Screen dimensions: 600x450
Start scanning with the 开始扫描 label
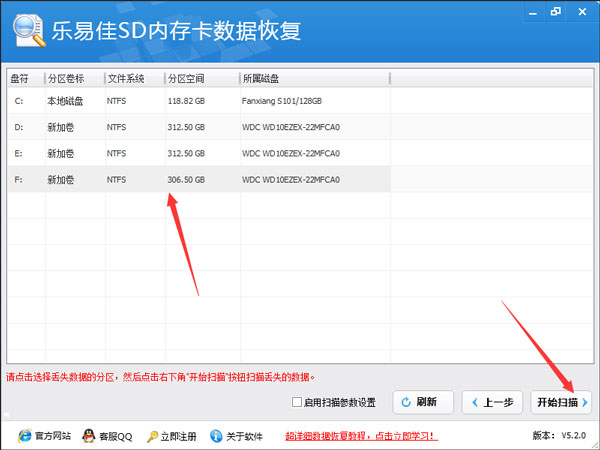(558, 403)
